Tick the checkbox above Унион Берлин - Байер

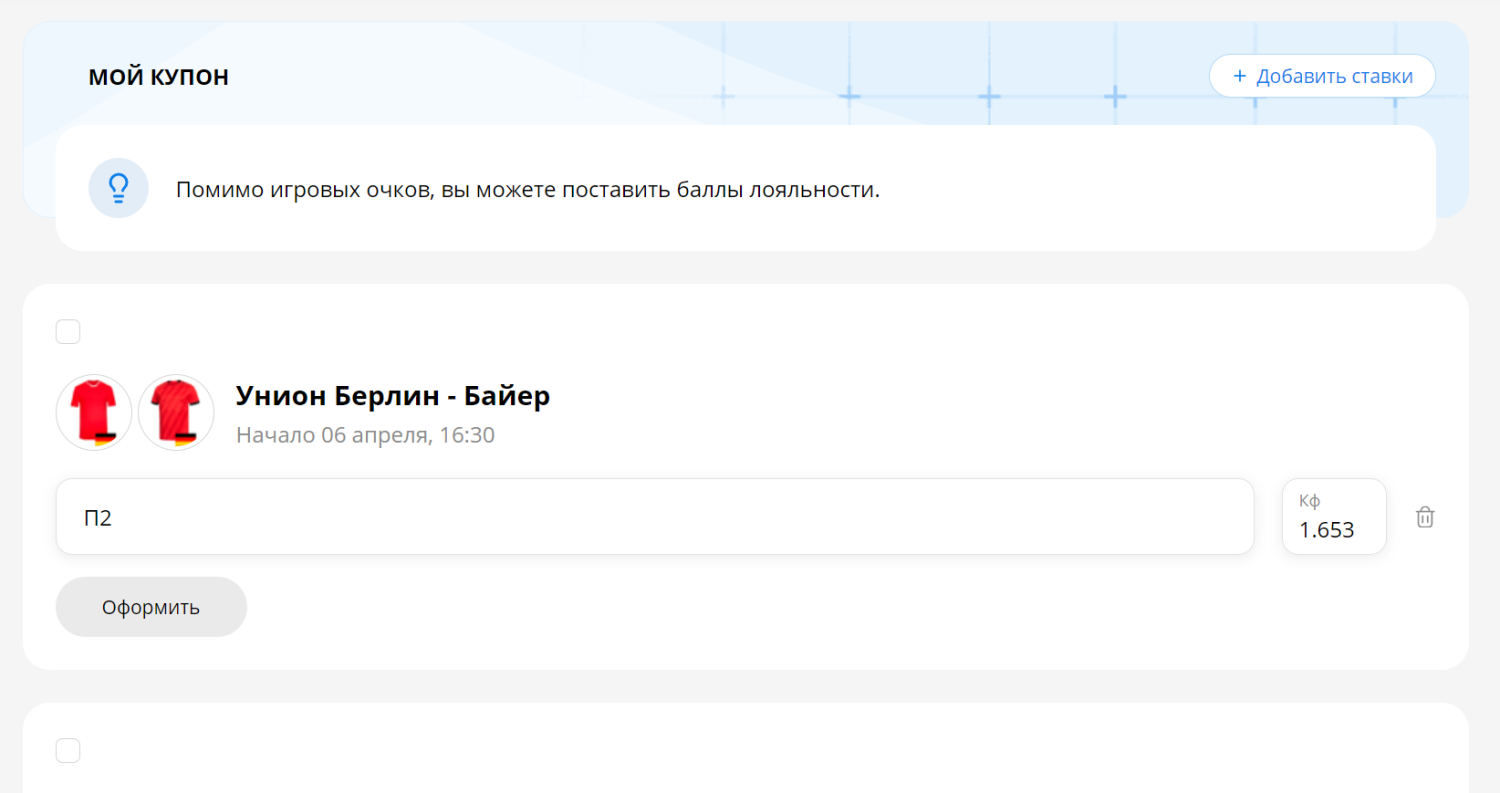click(x=68, y=332)
